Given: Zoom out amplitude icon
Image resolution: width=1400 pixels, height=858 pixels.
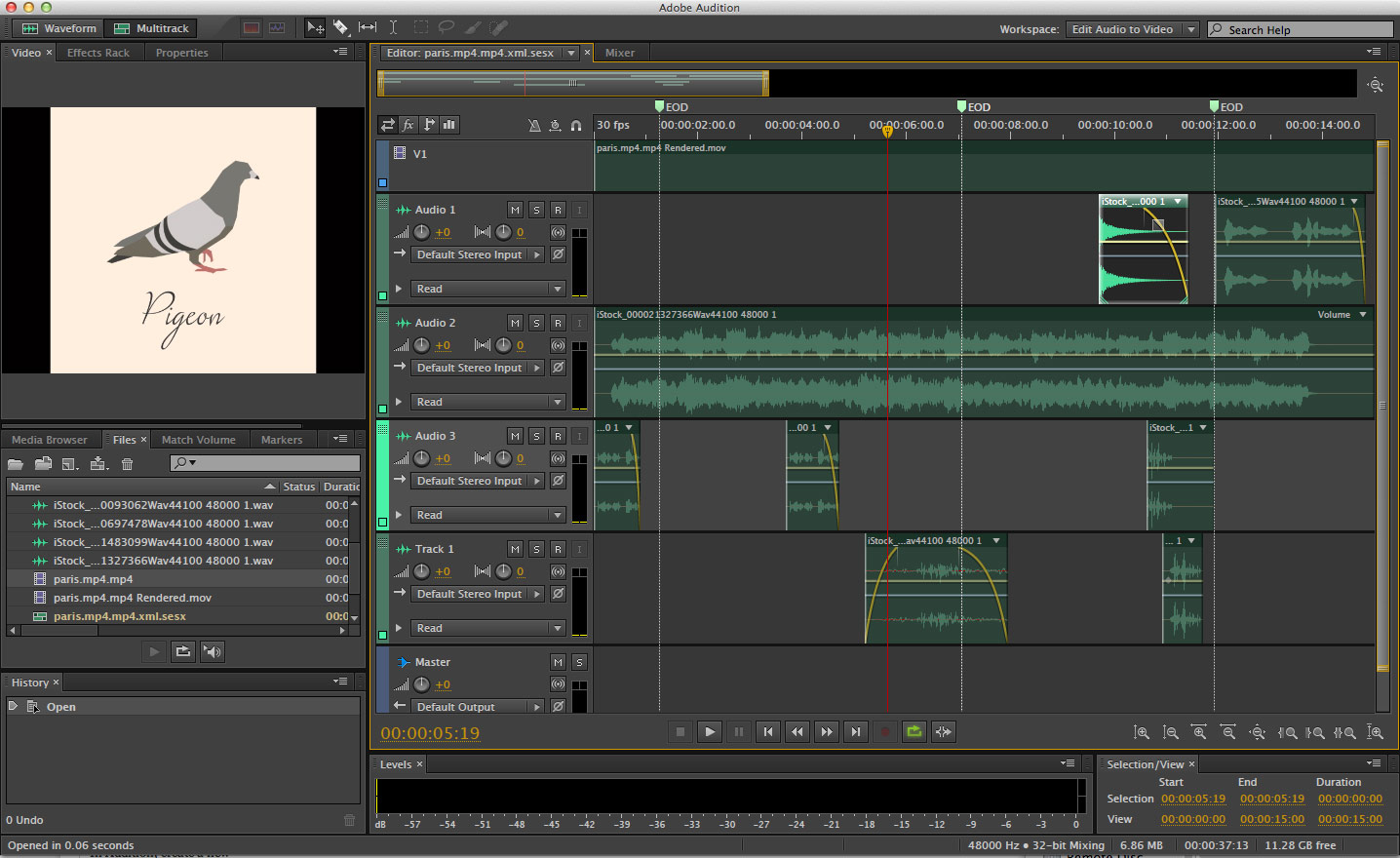Looking at the screenshot, I should [1171, 732].
